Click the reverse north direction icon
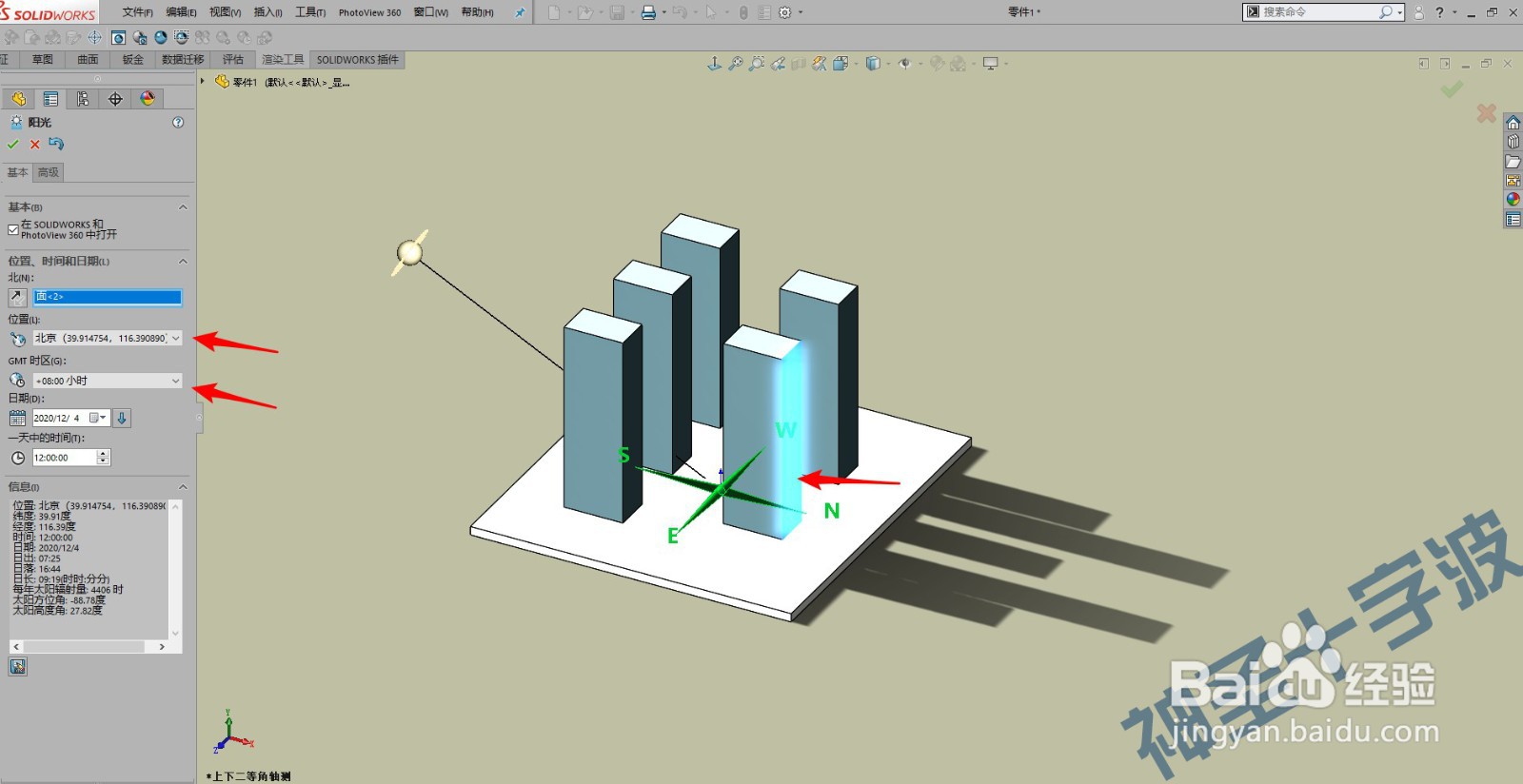This screenshot has width=1523, height=784. coord(17,298)
